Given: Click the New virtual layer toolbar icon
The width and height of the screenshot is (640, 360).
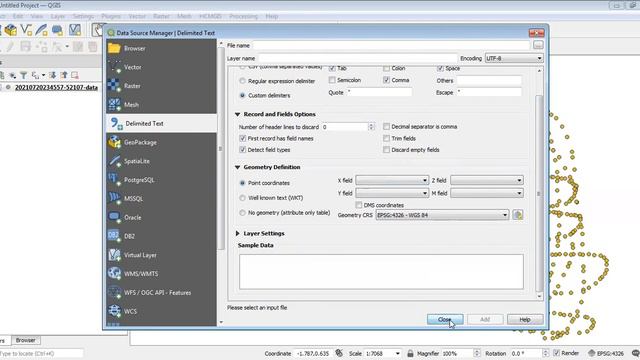Looking at the screenshot, I should pos(75,30).
